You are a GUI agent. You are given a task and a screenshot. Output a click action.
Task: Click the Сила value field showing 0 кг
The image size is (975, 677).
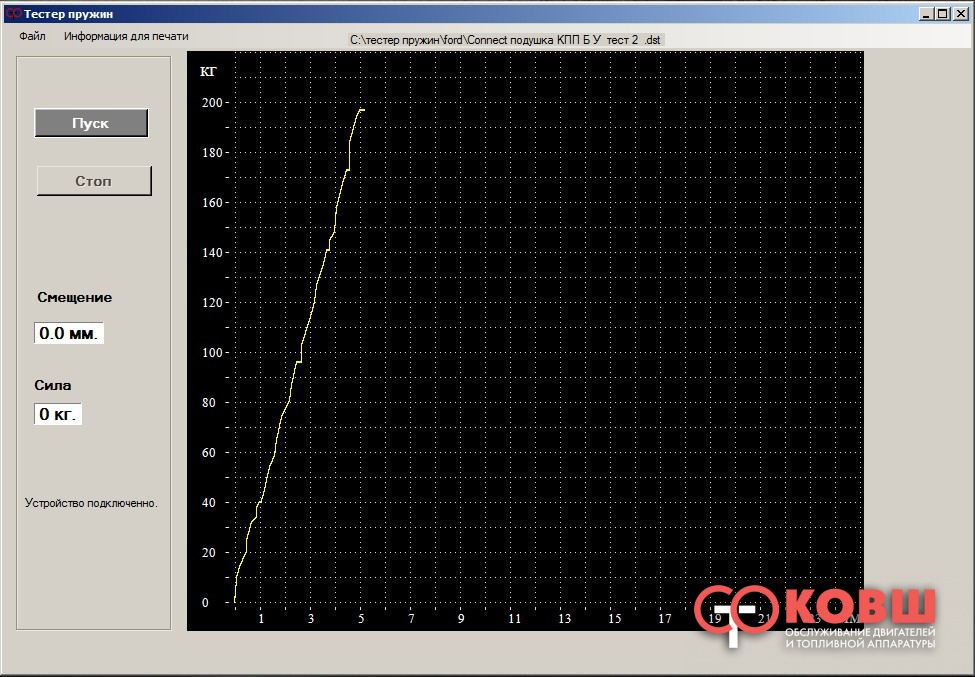[x=58, y=413]
